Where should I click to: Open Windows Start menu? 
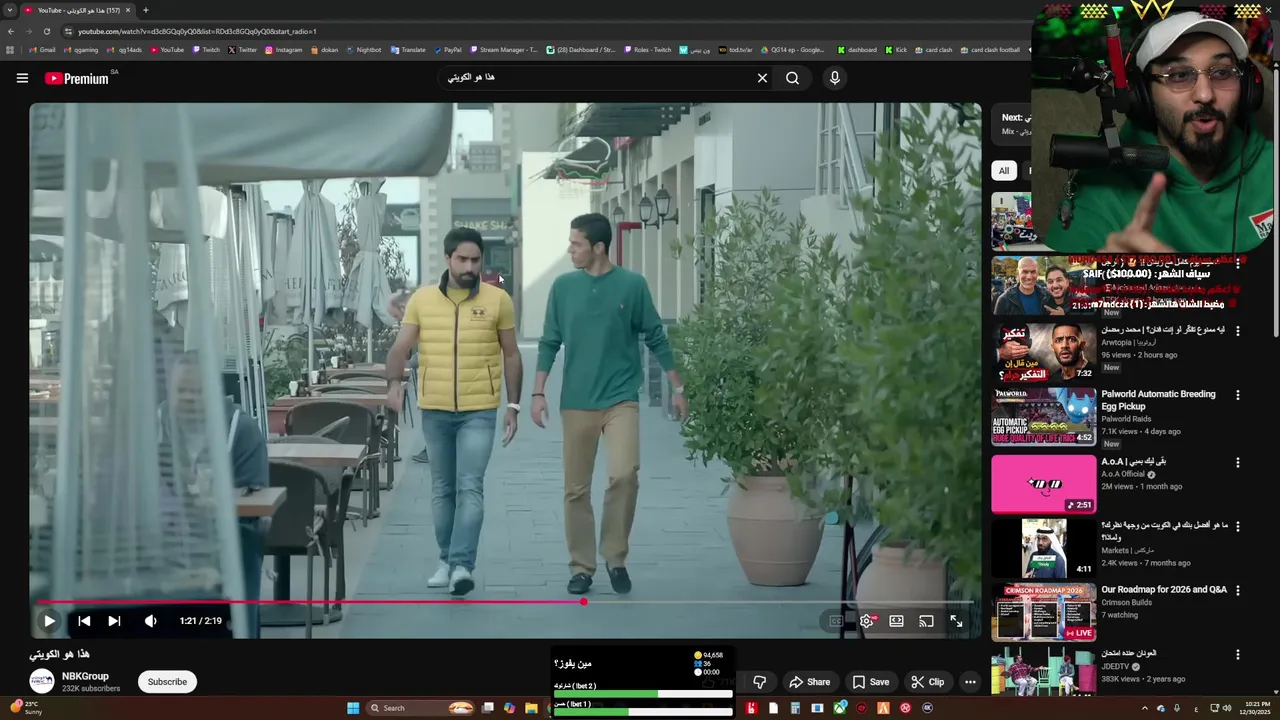click(x=353, y=708)
